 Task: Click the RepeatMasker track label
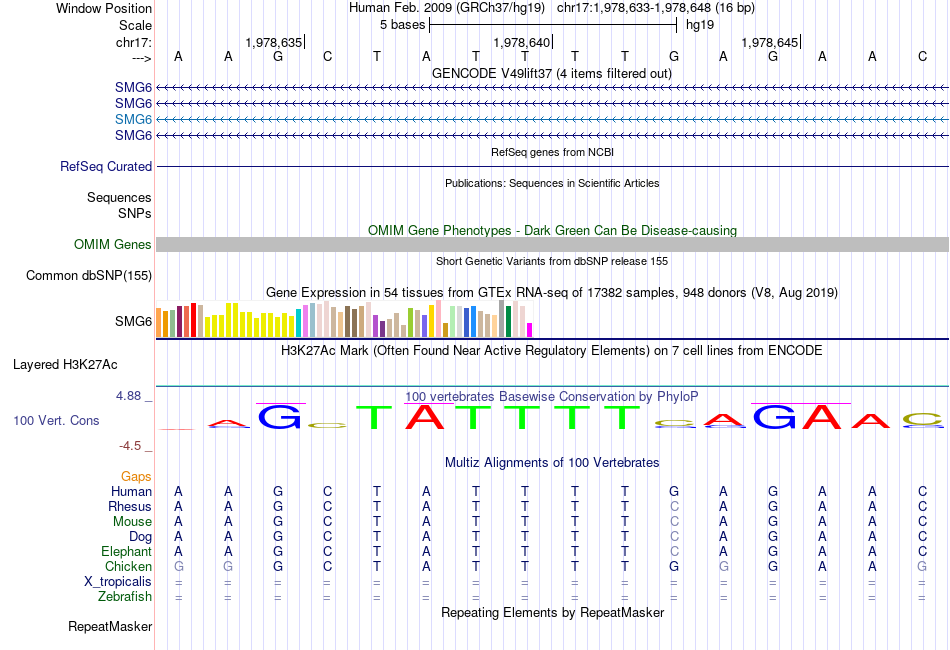[110, 627]
